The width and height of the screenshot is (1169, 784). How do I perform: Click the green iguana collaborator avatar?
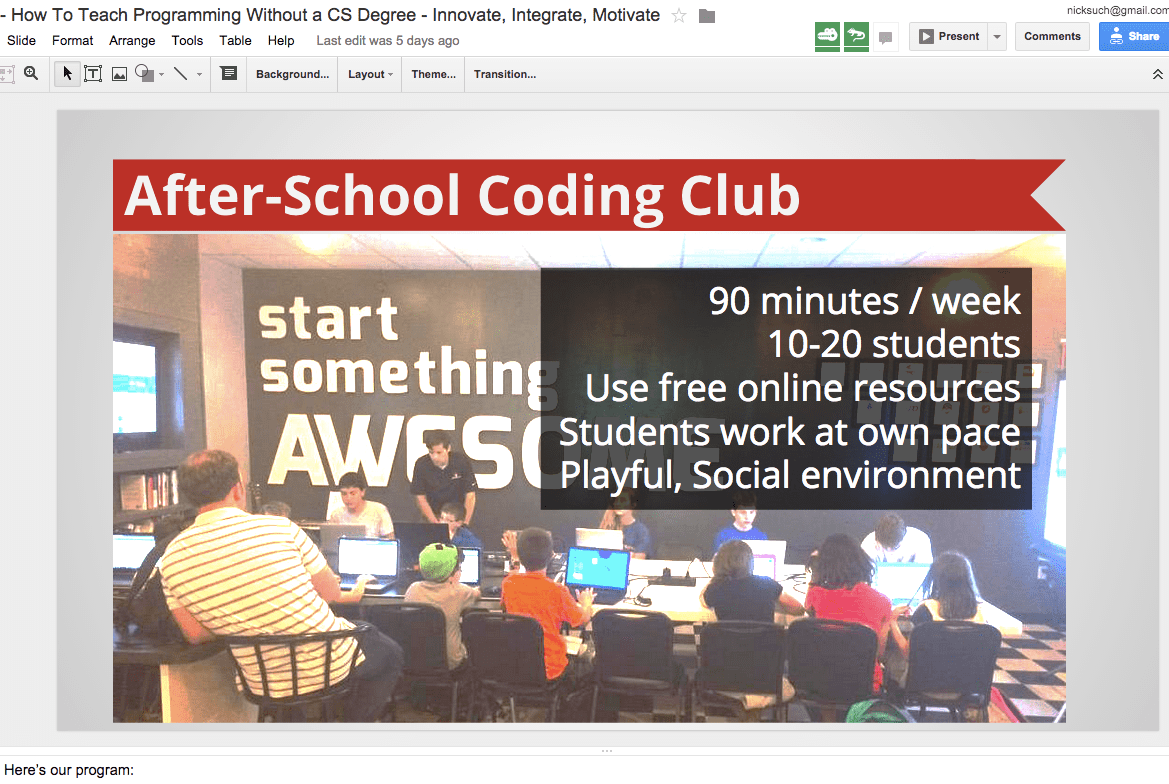click(x=856, y=36)
